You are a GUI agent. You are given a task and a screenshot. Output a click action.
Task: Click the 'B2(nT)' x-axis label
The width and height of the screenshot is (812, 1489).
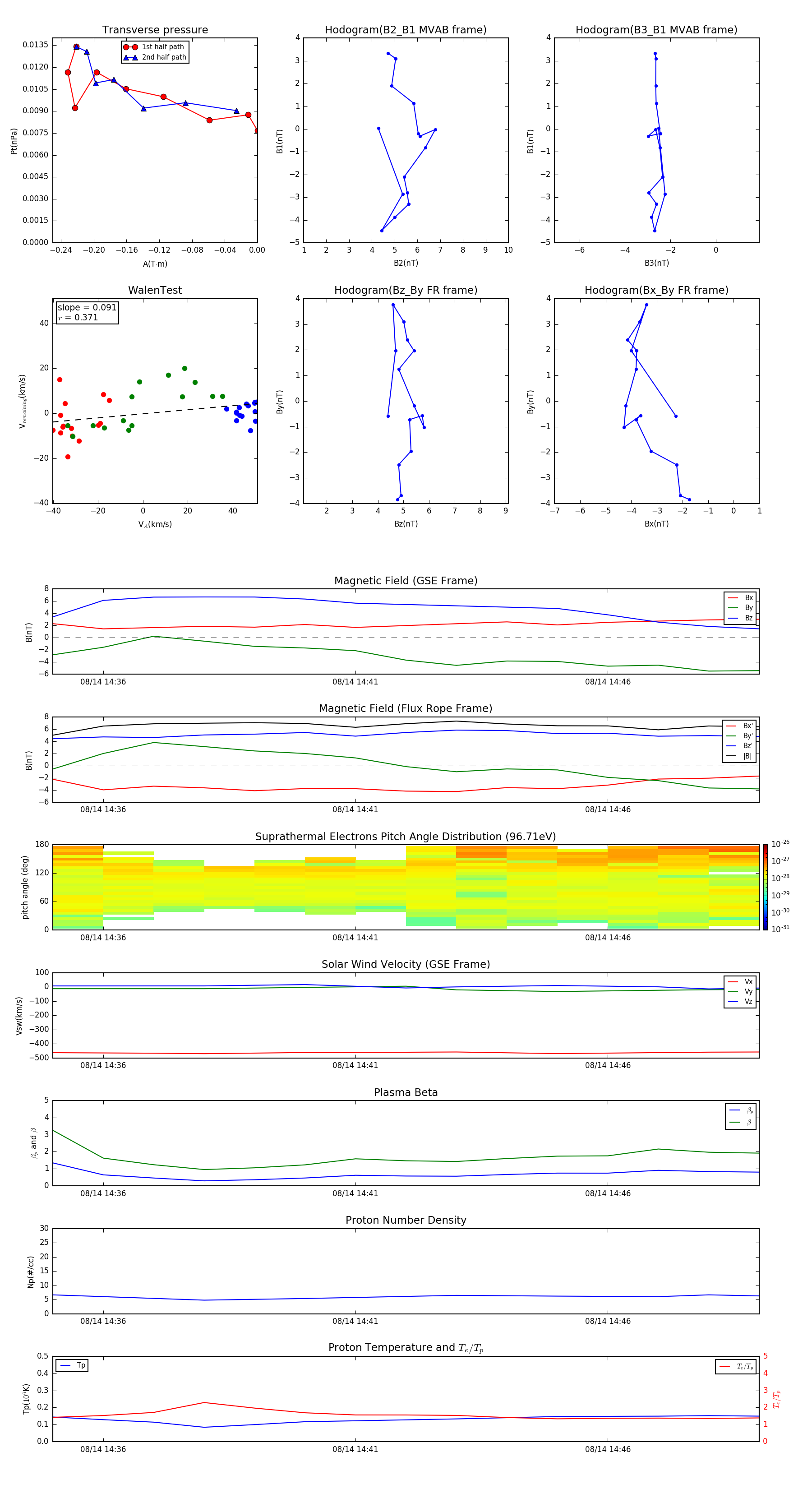[406, 263]
